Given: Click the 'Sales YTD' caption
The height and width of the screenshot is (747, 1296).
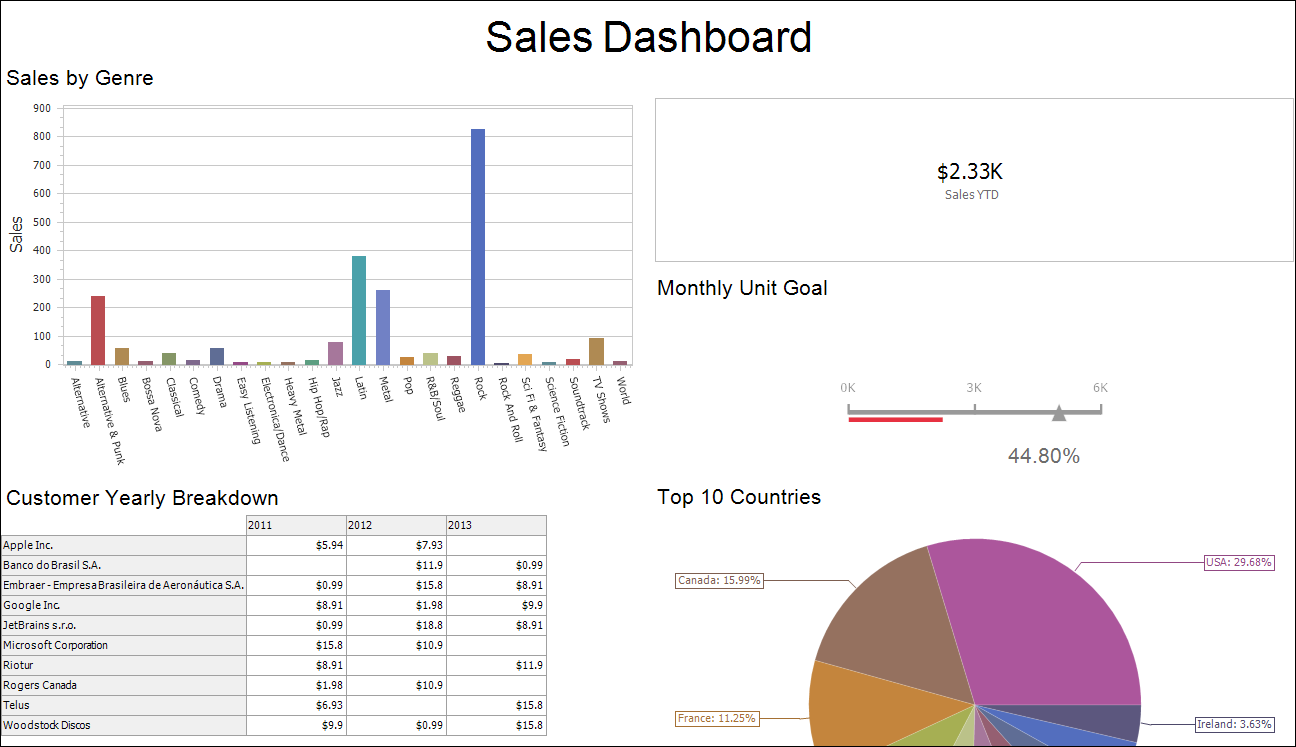Looking at the screenshot, I should (x=971, y=195).
